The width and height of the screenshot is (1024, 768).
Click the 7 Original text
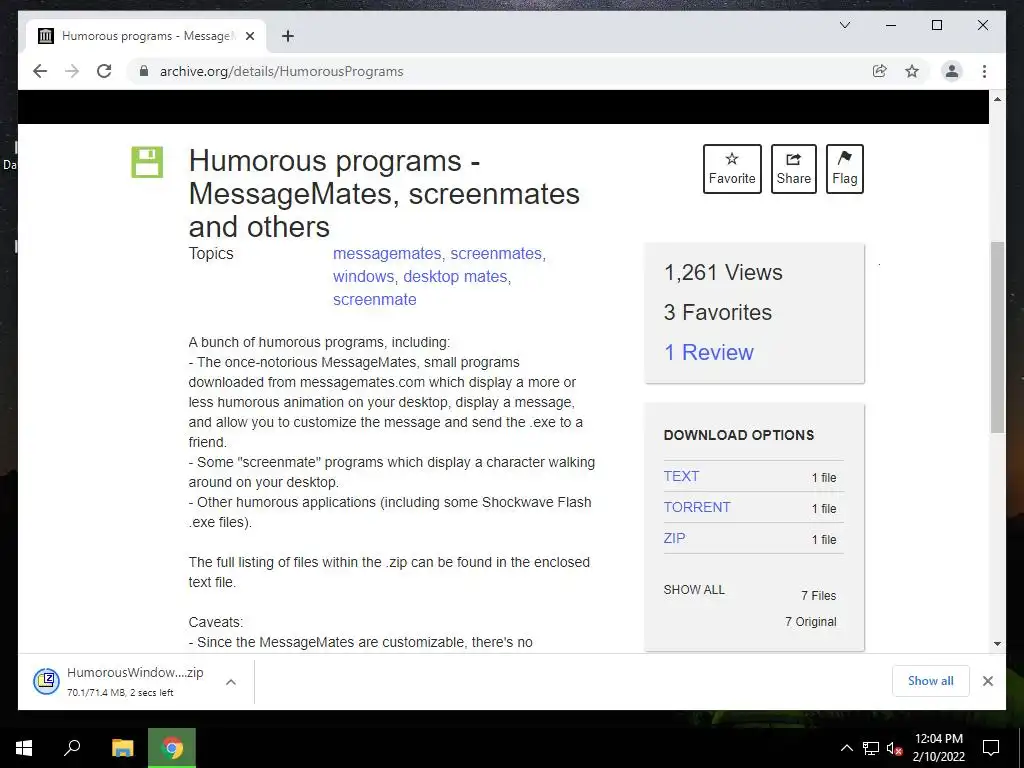coord(810,622)
